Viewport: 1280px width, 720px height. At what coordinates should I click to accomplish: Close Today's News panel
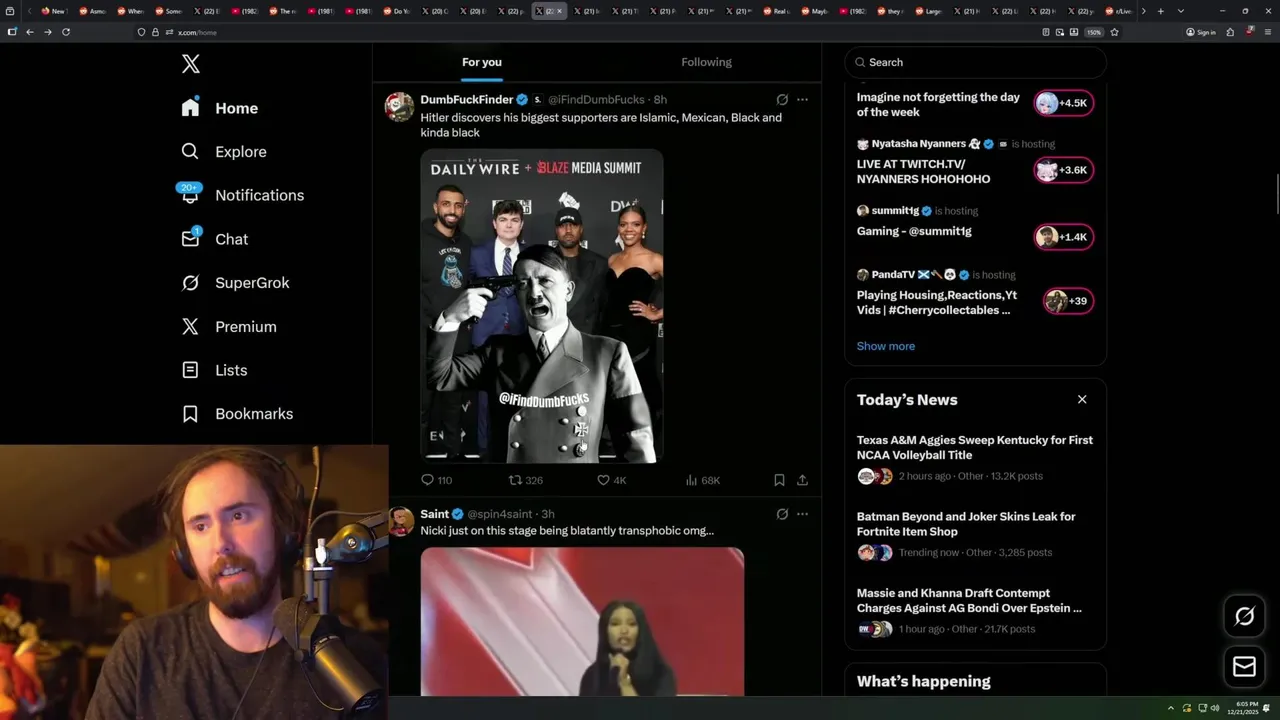pos(1082,399)
